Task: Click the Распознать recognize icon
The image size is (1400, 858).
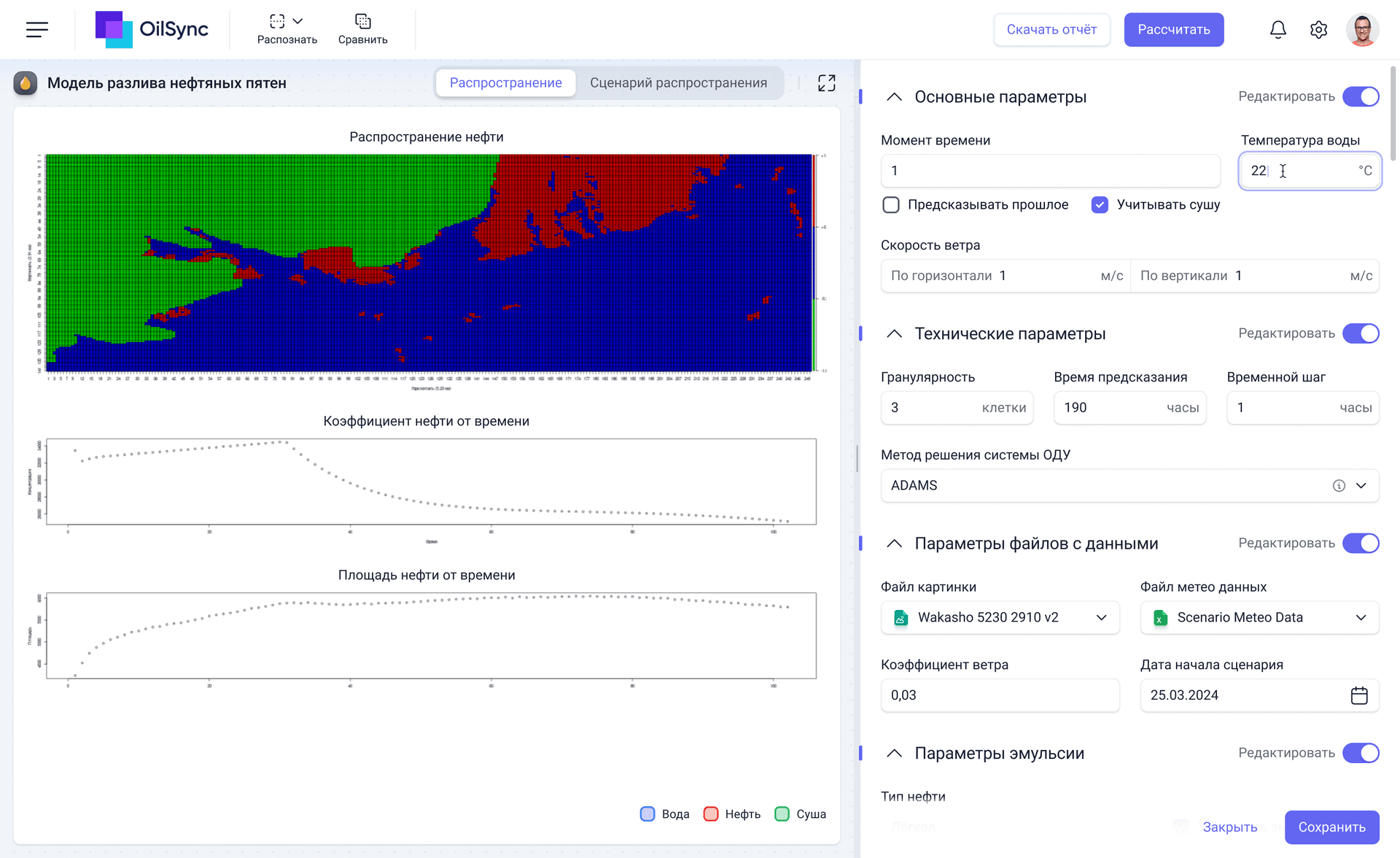Action: tap(277, 21)
